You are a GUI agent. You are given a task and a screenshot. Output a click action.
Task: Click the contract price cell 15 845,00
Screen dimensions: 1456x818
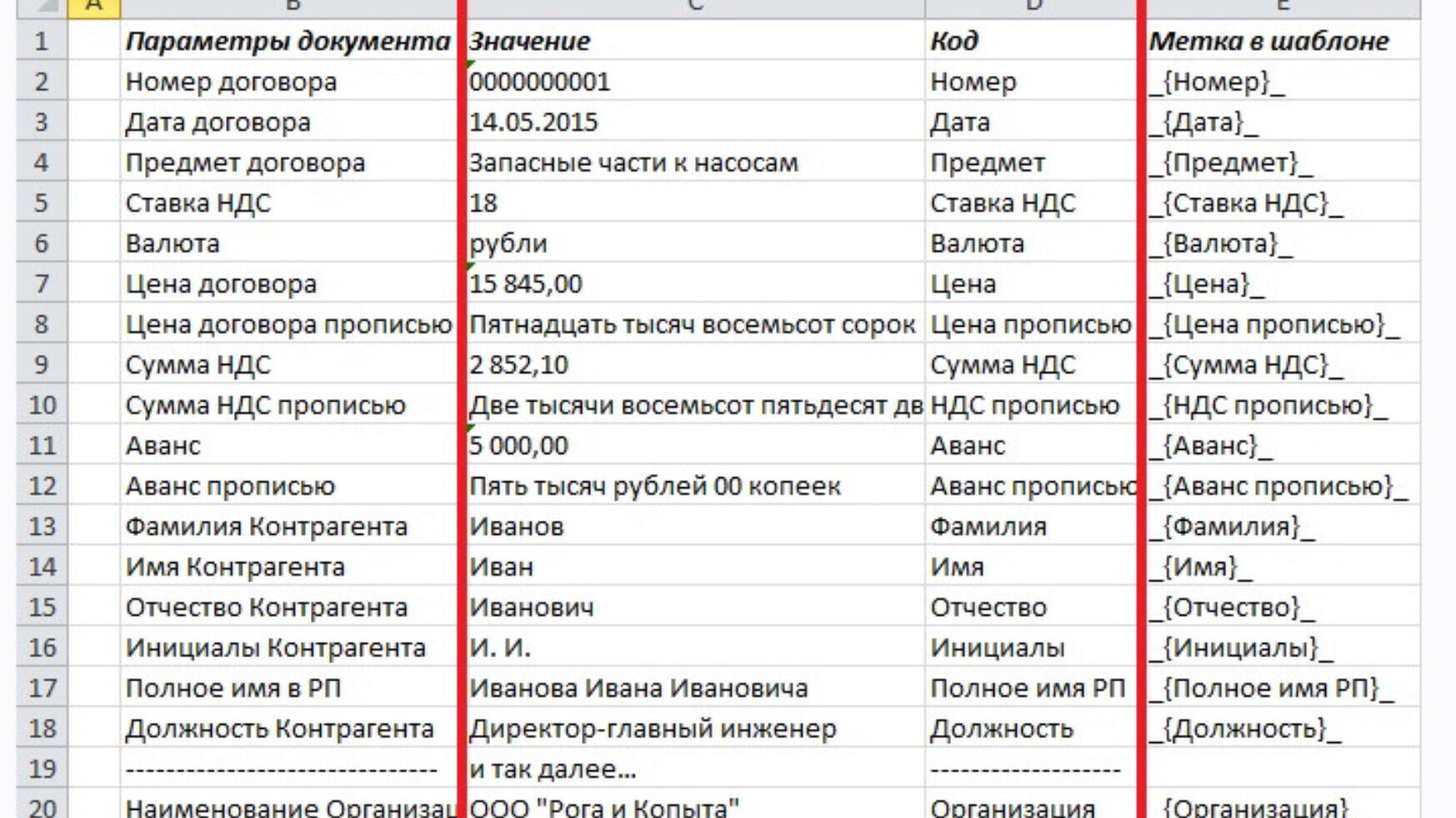pyautogui.click(x=692, y=284)
